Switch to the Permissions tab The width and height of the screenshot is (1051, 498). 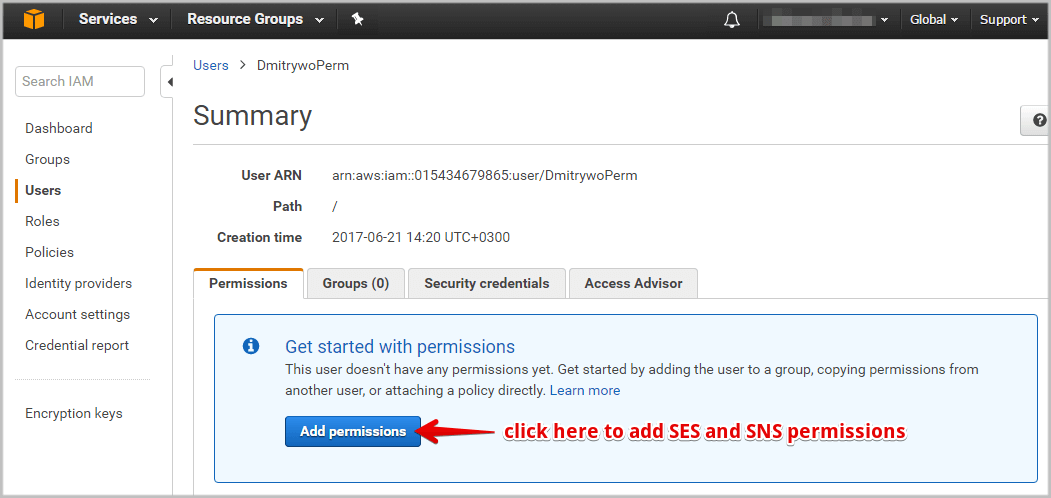click(x=249, y=284)
